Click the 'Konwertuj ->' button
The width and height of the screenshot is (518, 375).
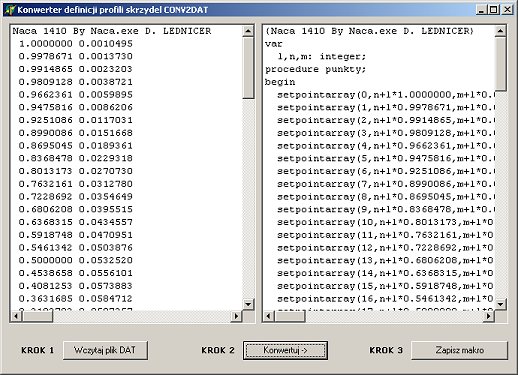[285, 350]
